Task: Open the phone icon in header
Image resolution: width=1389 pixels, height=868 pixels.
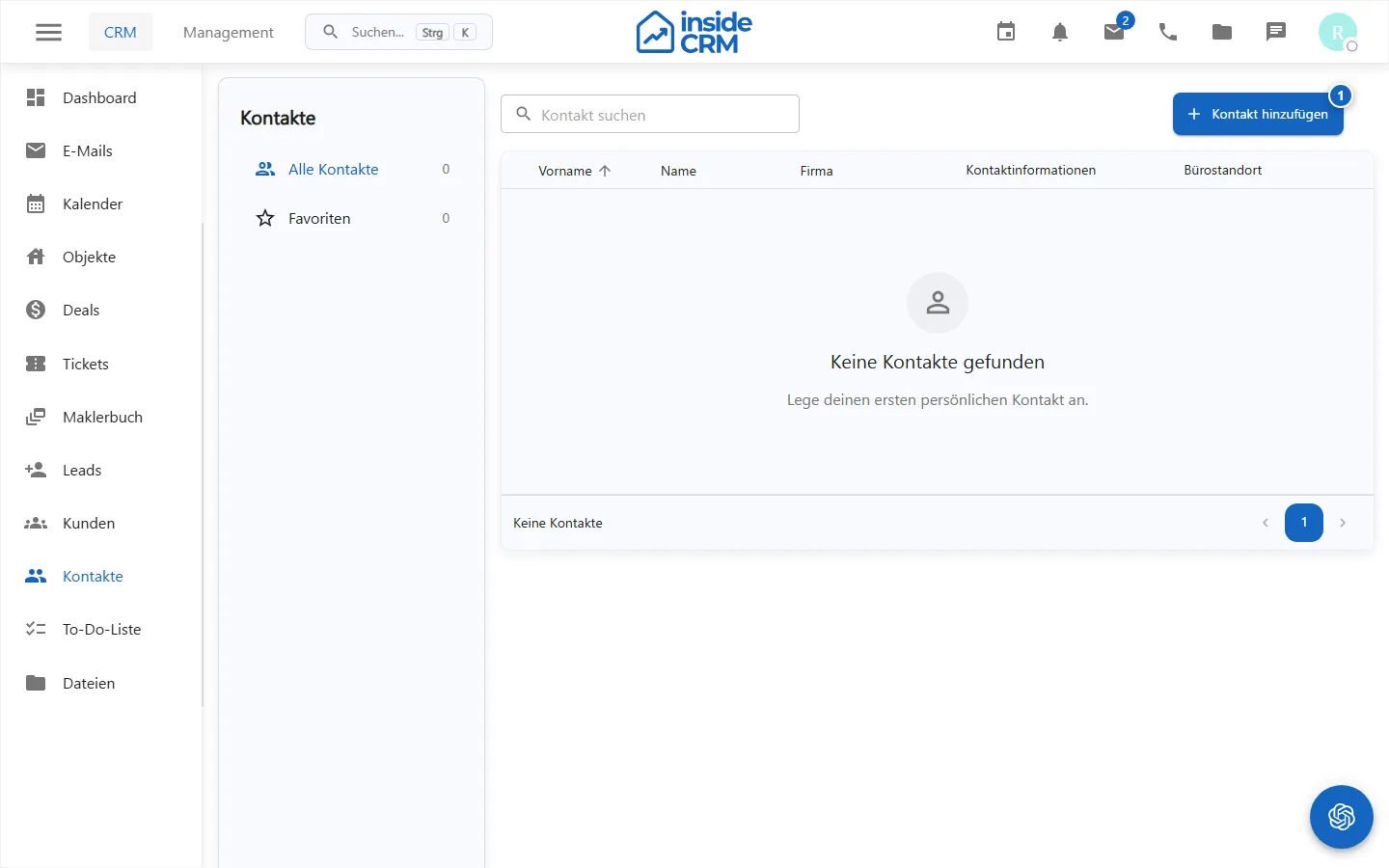Action: [1168, 32]
